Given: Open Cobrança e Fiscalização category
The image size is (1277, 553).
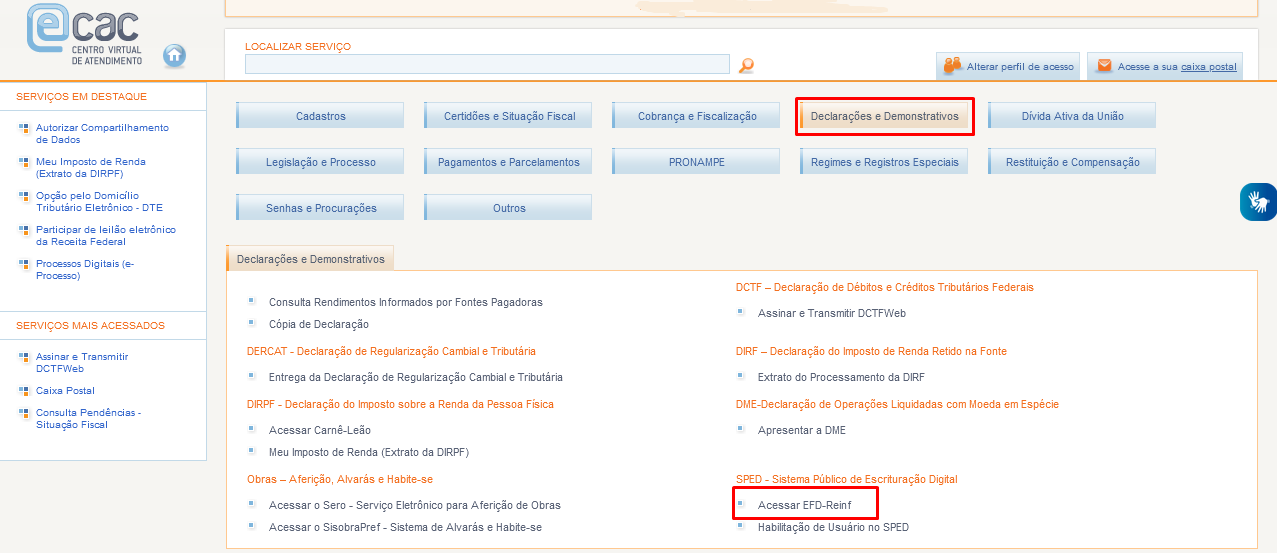Looking at the screenshot, I should [x=696, y=116].
